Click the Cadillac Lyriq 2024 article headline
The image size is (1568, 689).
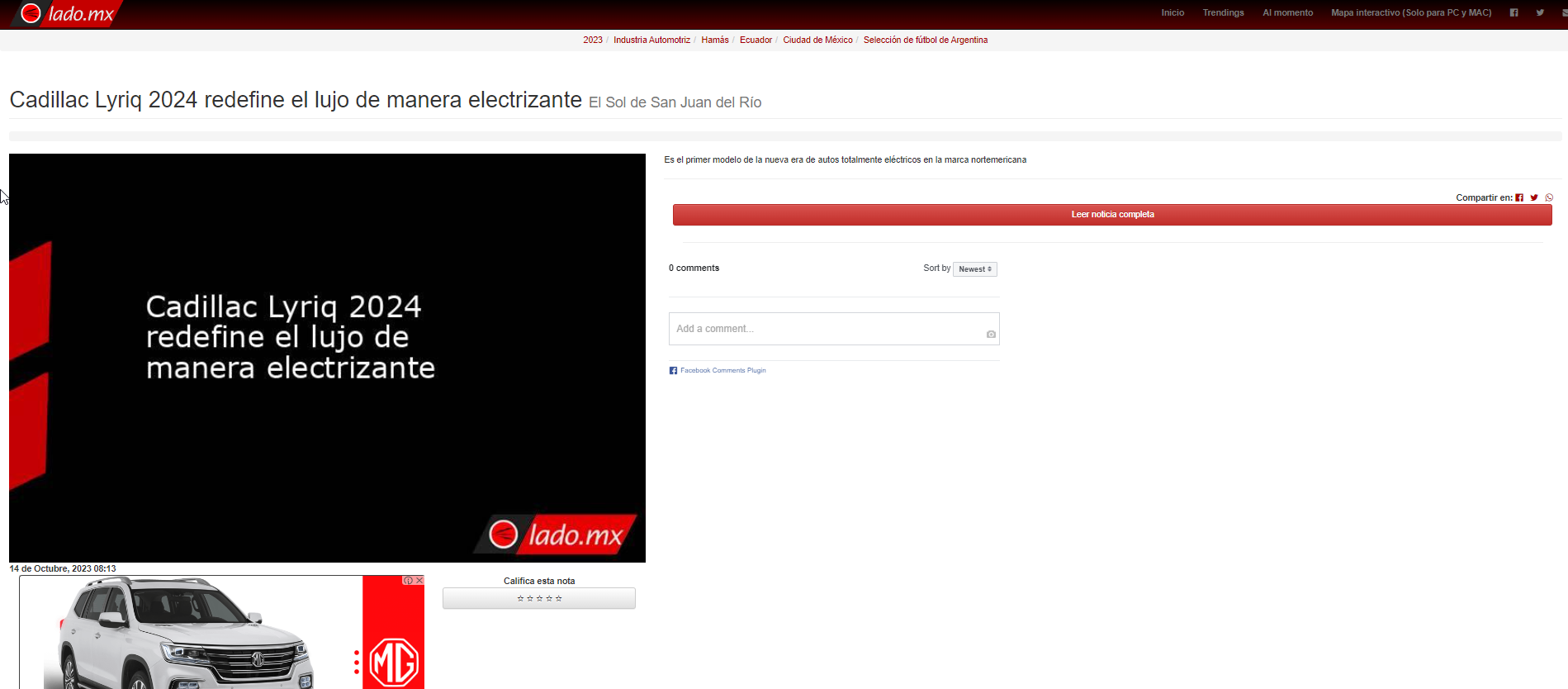pyautogui.click(x=296, y=100)
